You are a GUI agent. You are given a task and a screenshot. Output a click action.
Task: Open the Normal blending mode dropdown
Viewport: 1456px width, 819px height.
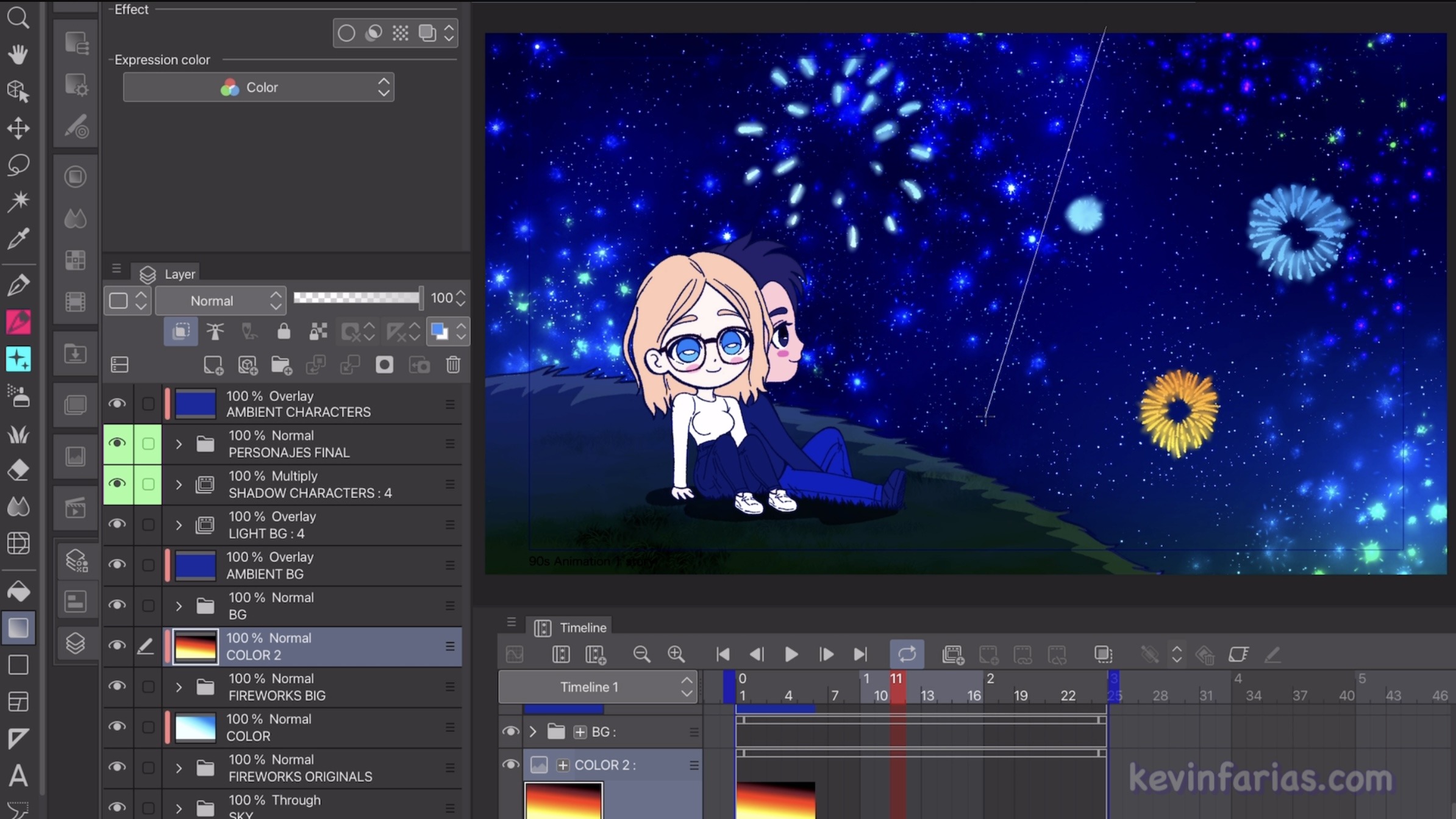pyautogui.click(x=220, y=301)
